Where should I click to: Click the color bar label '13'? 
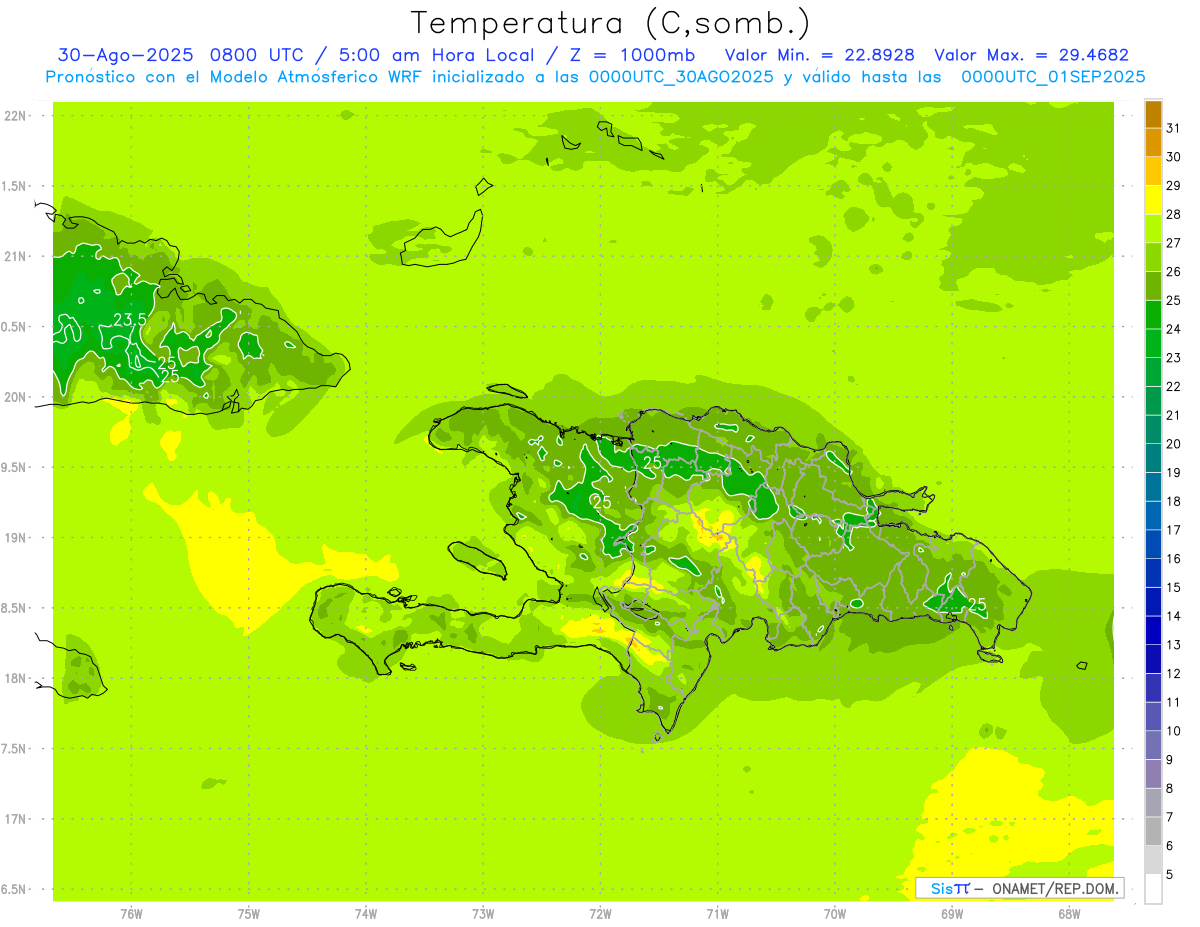coord(1174,645)
